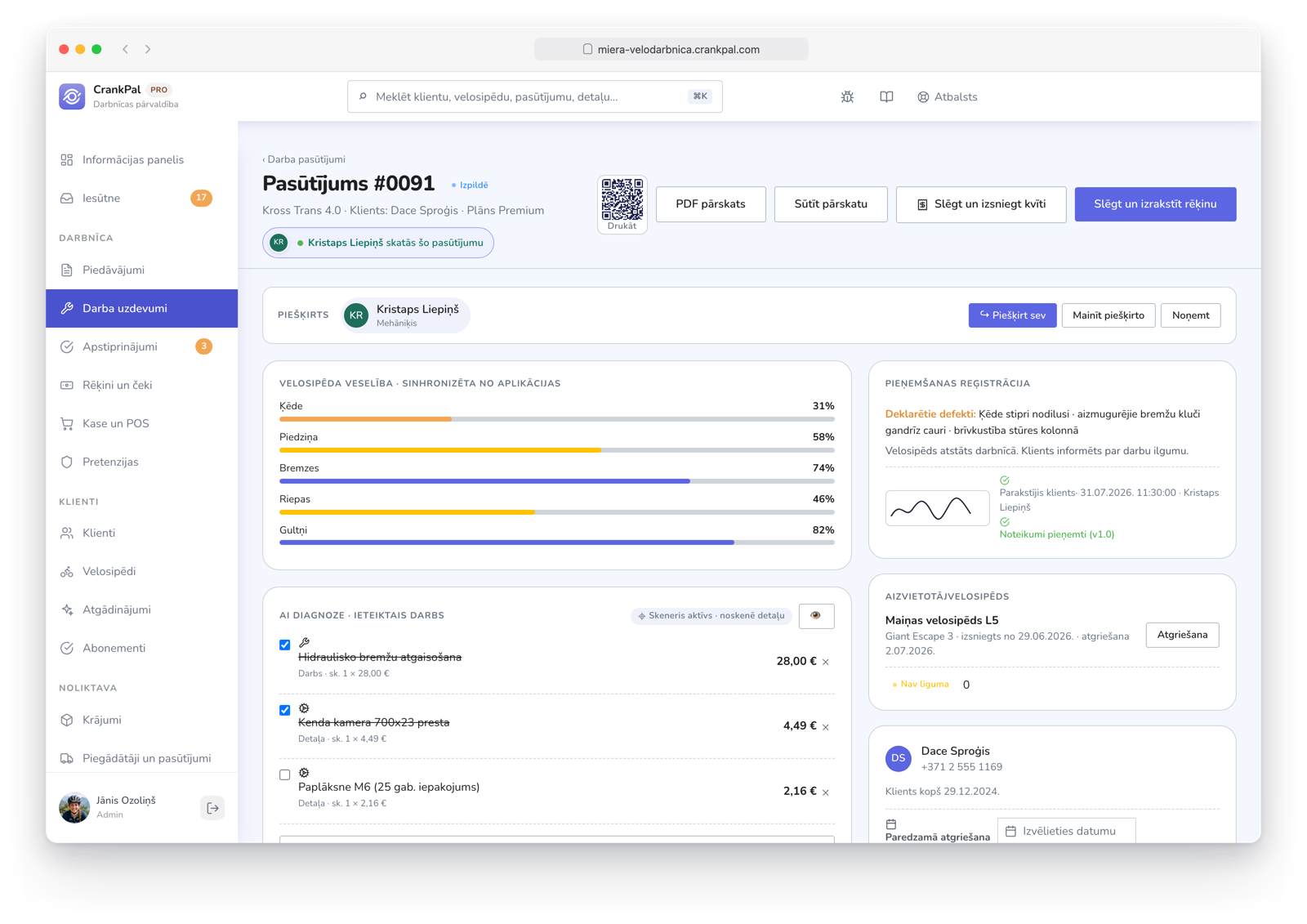The height and width of the screenshot is (924, 1307).
Task: Click the Apstiprinājumi 3 badge
Action: pos(204,346)
